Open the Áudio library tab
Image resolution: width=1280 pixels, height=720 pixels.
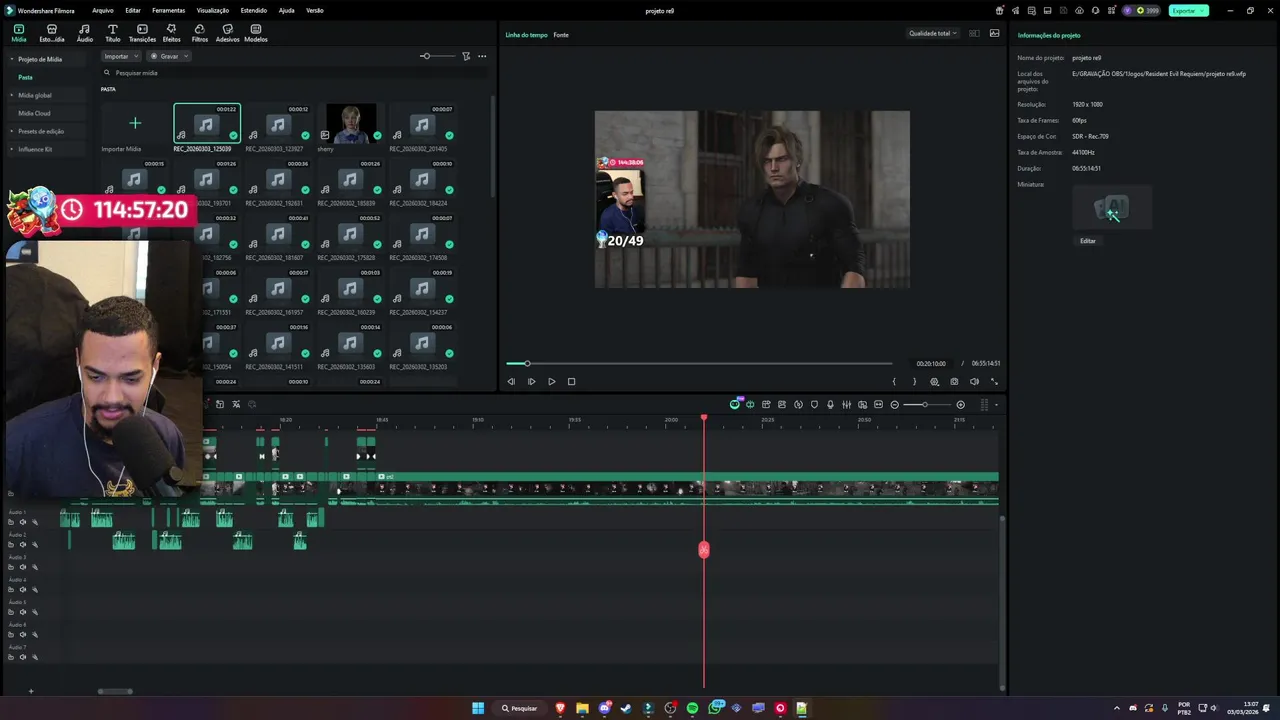tap(84, 33)
